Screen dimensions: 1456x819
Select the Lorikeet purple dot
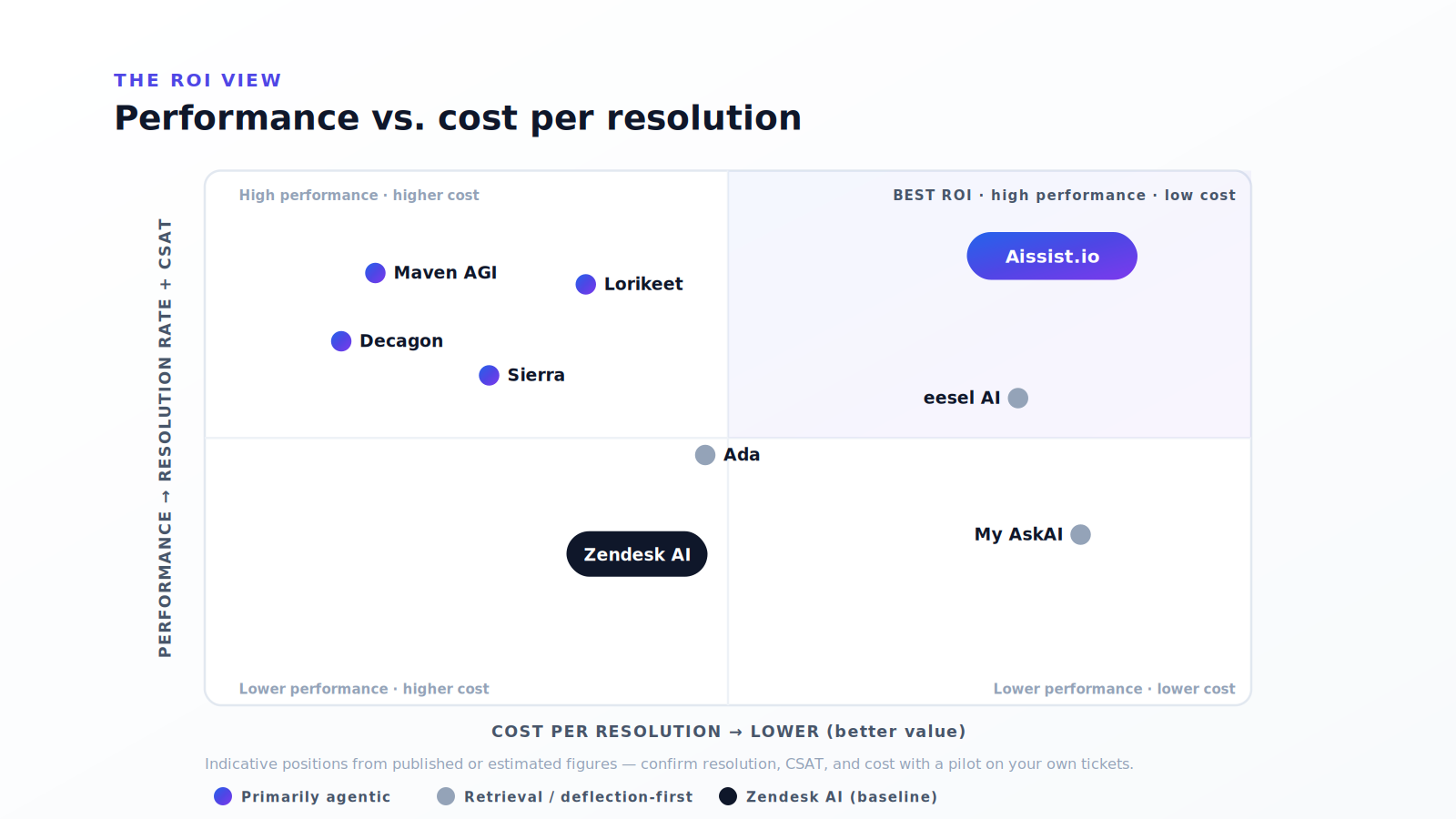586,285
